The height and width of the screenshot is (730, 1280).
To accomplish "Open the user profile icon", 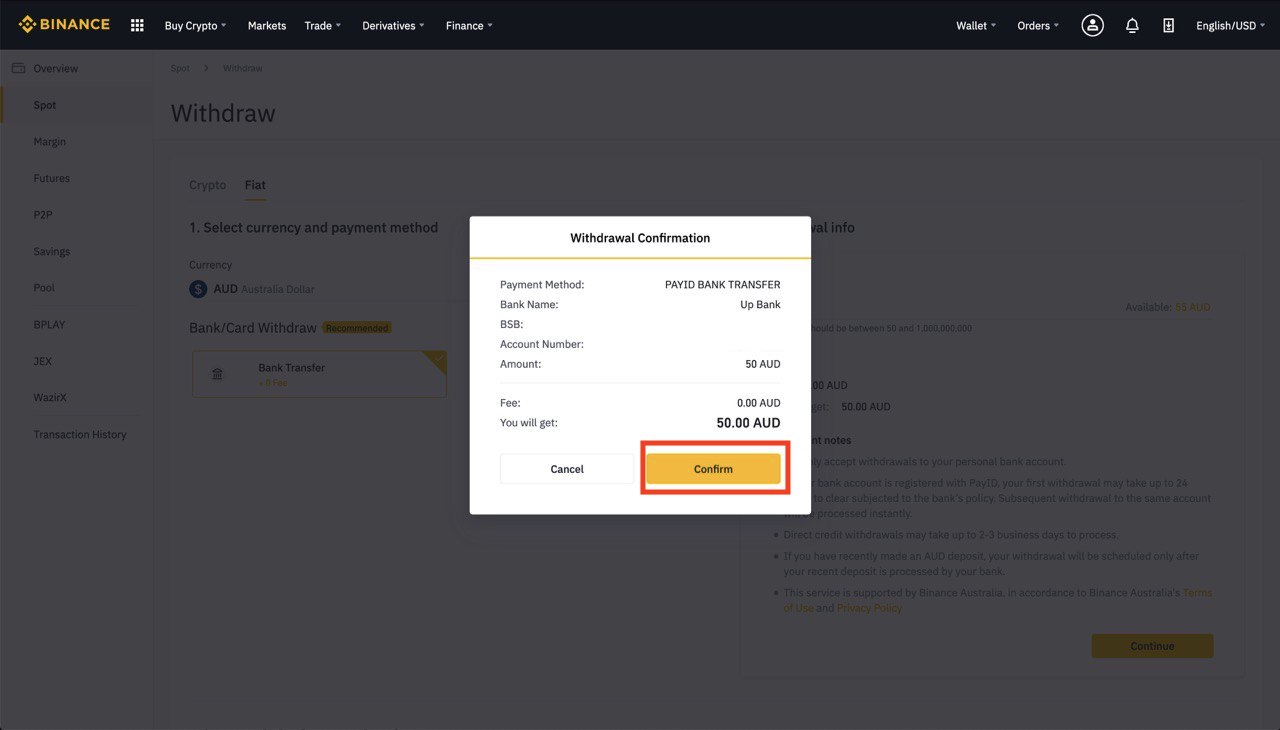I will [x=1092, y=25].
